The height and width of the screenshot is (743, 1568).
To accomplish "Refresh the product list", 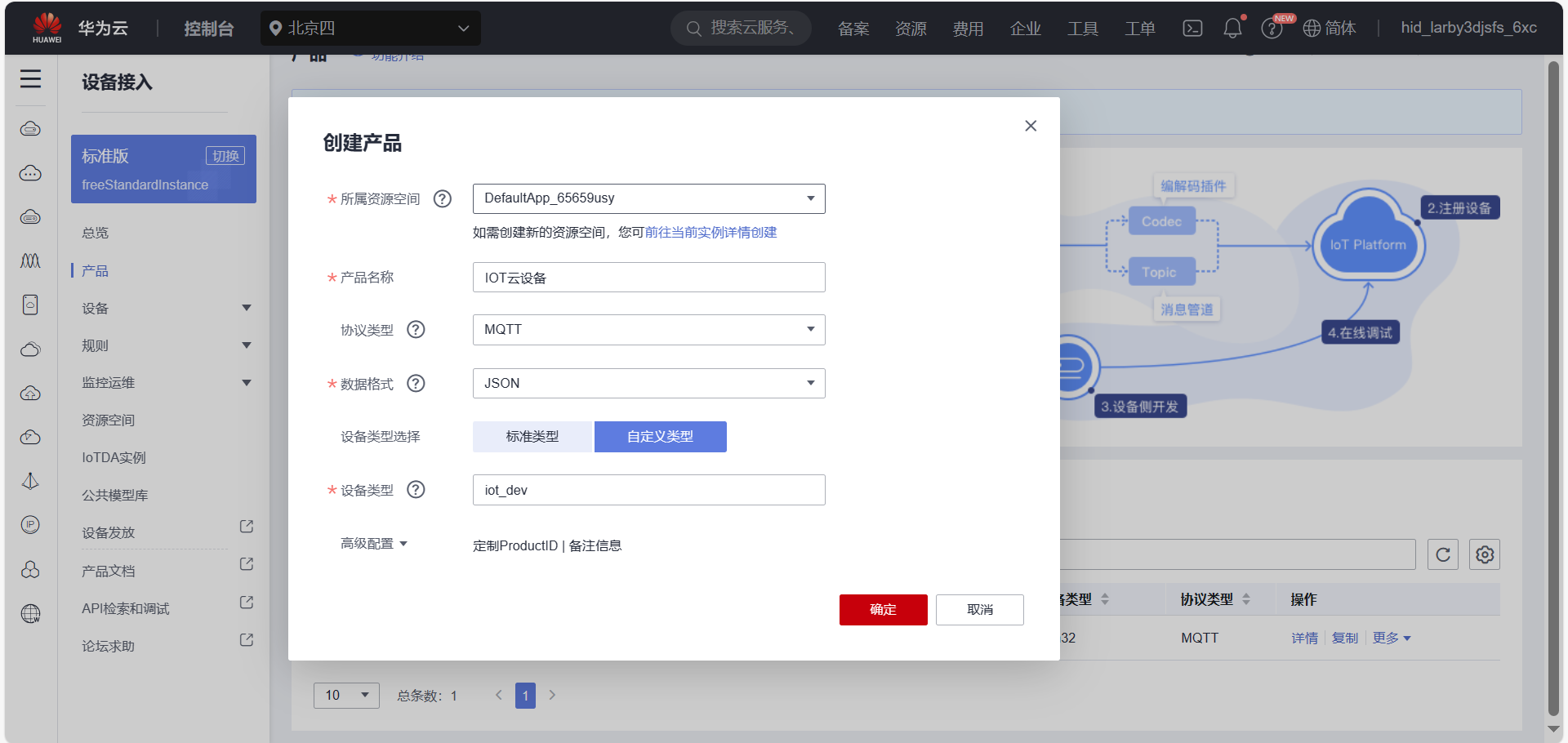I will point(1443,554).
